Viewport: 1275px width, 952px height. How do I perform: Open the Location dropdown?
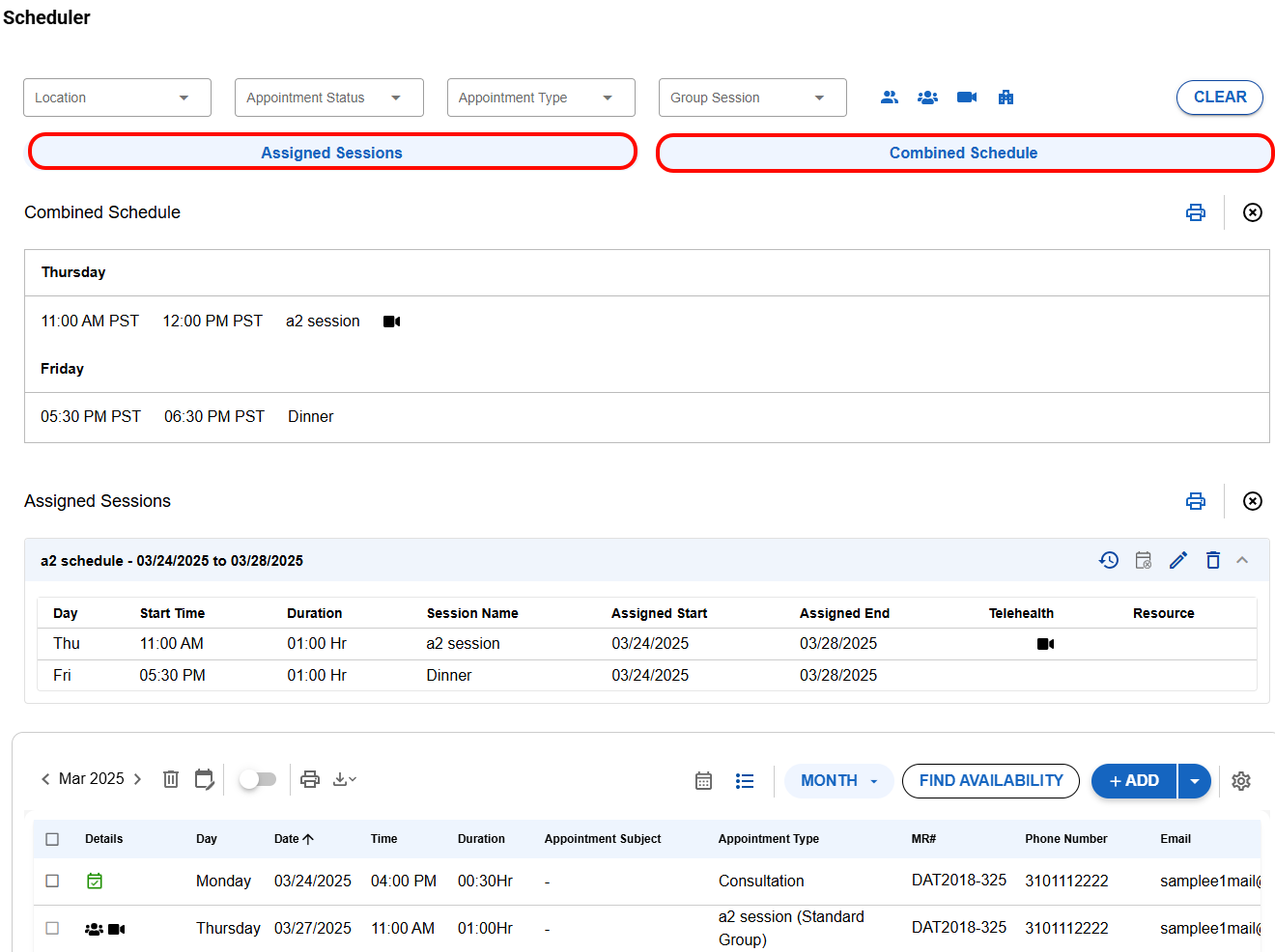pyautogui.click(x=117, y=98)
